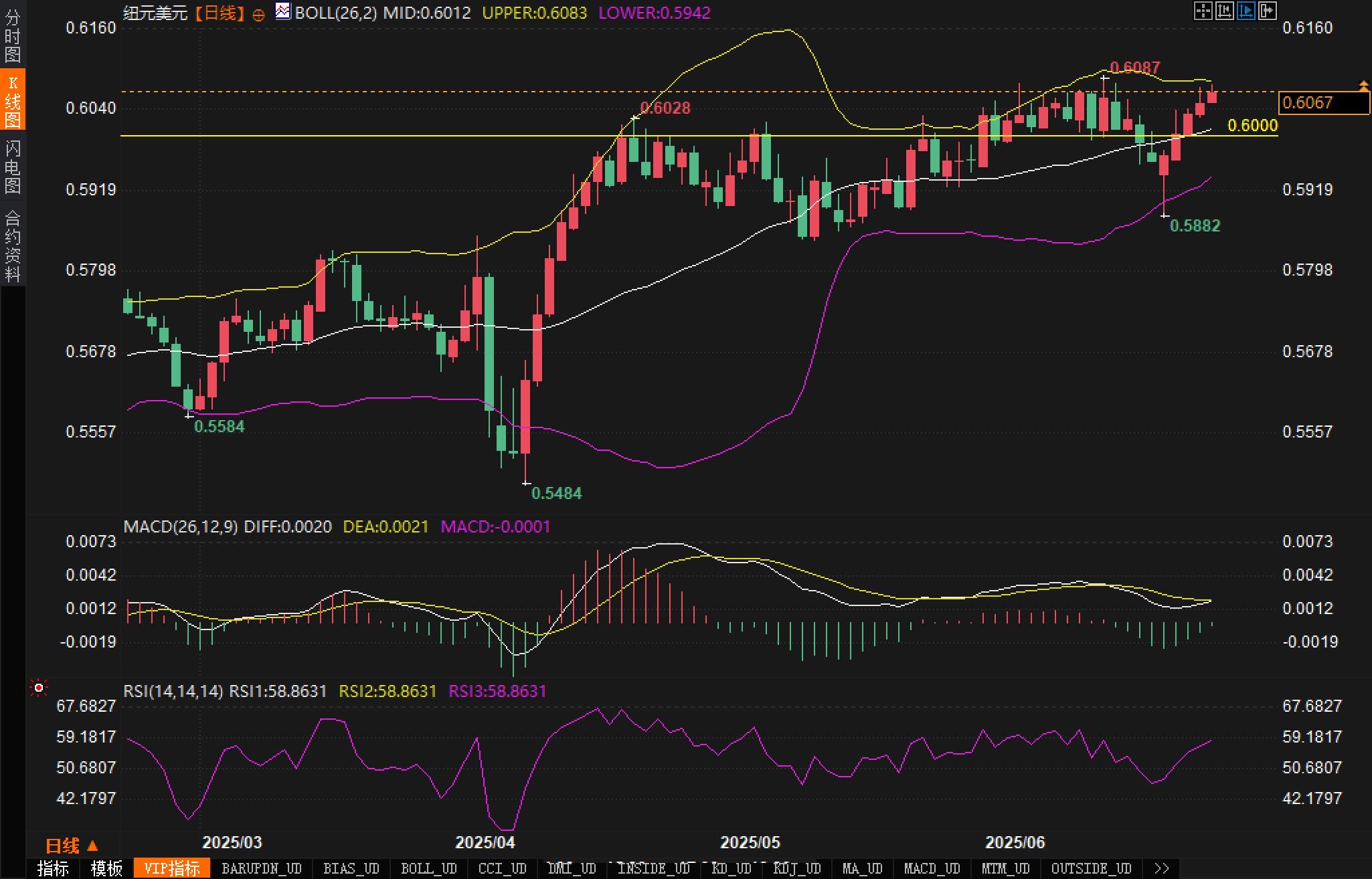Click the MID:0.6012 value
The height and width of the screenshot is (879, 1372).
tap(427, 13)
